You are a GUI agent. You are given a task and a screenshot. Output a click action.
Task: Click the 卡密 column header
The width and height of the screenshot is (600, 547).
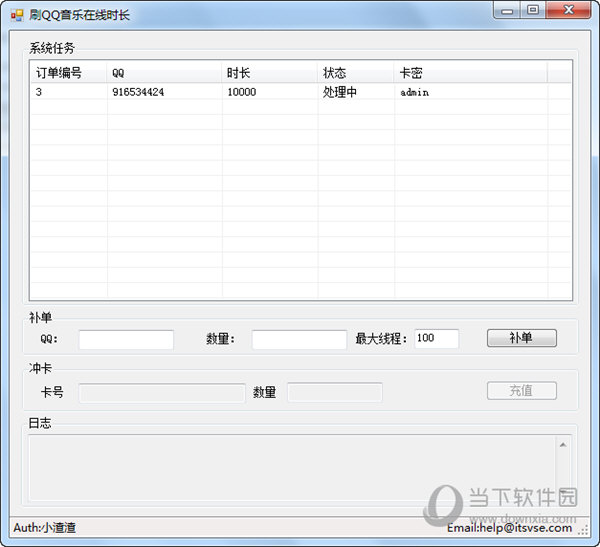click(x=471, y=72)
